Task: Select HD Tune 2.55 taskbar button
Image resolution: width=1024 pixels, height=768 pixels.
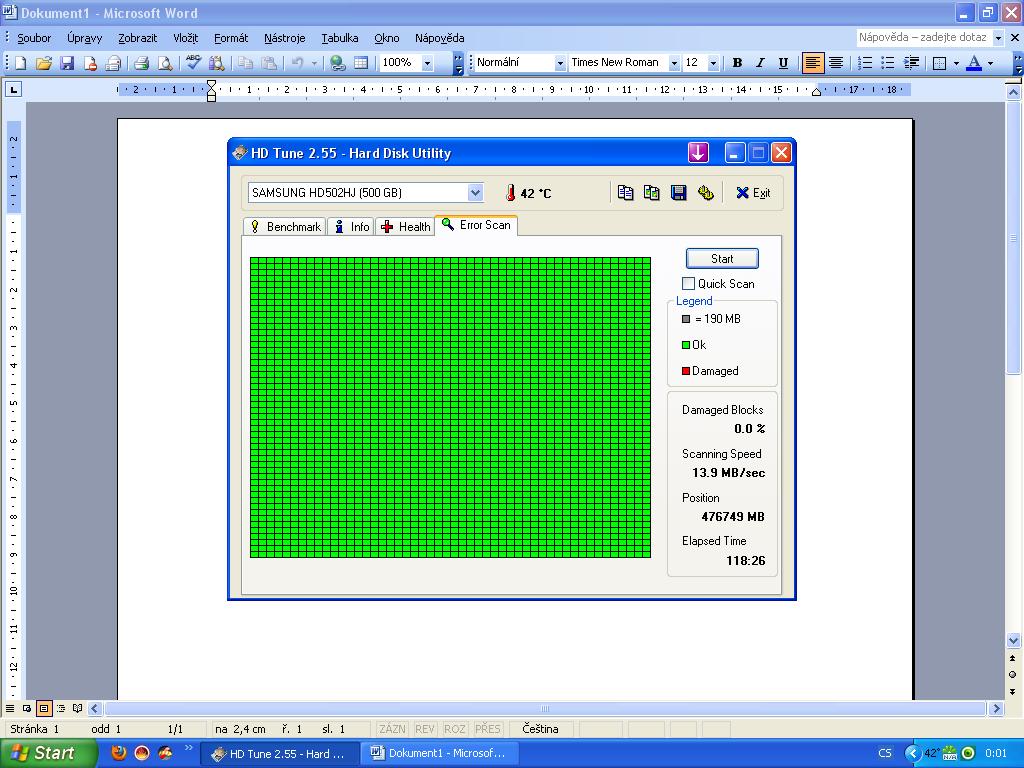Action: coord(280,754)
